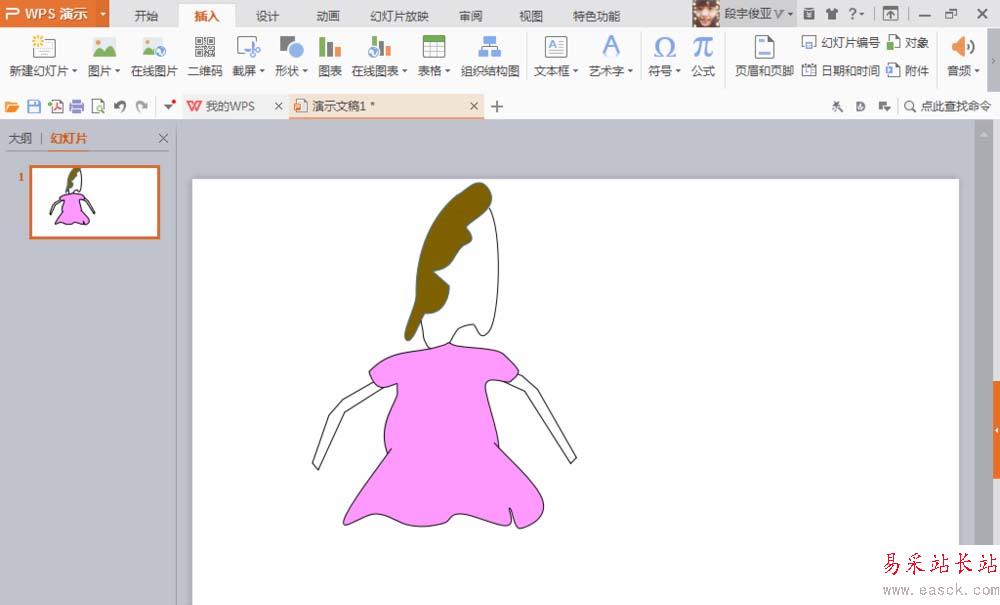This screenshot has height=605, width=1000.
Task: Export to PDF from quick toolbar
Action: [x=55, y=106]
